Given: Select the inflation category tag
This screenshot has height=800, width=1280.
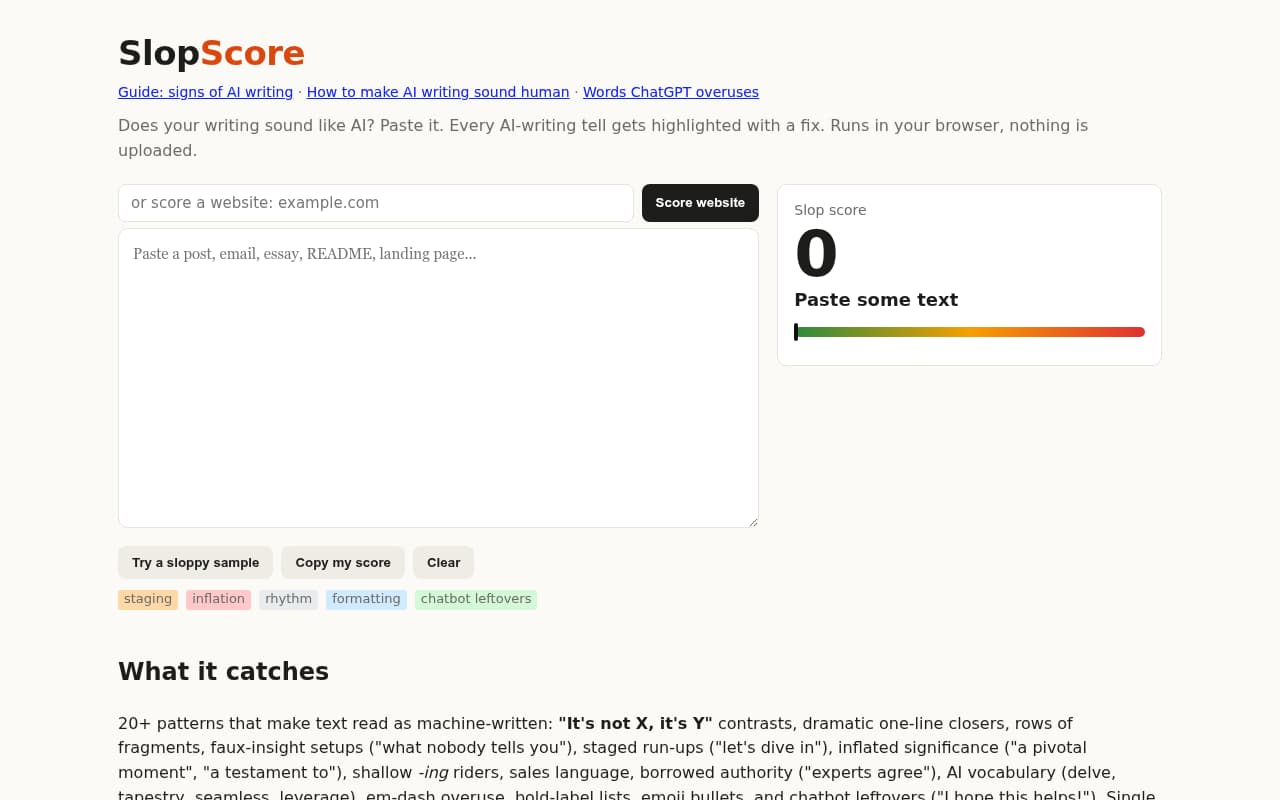Looking at the screenshot, I should 218,599.
